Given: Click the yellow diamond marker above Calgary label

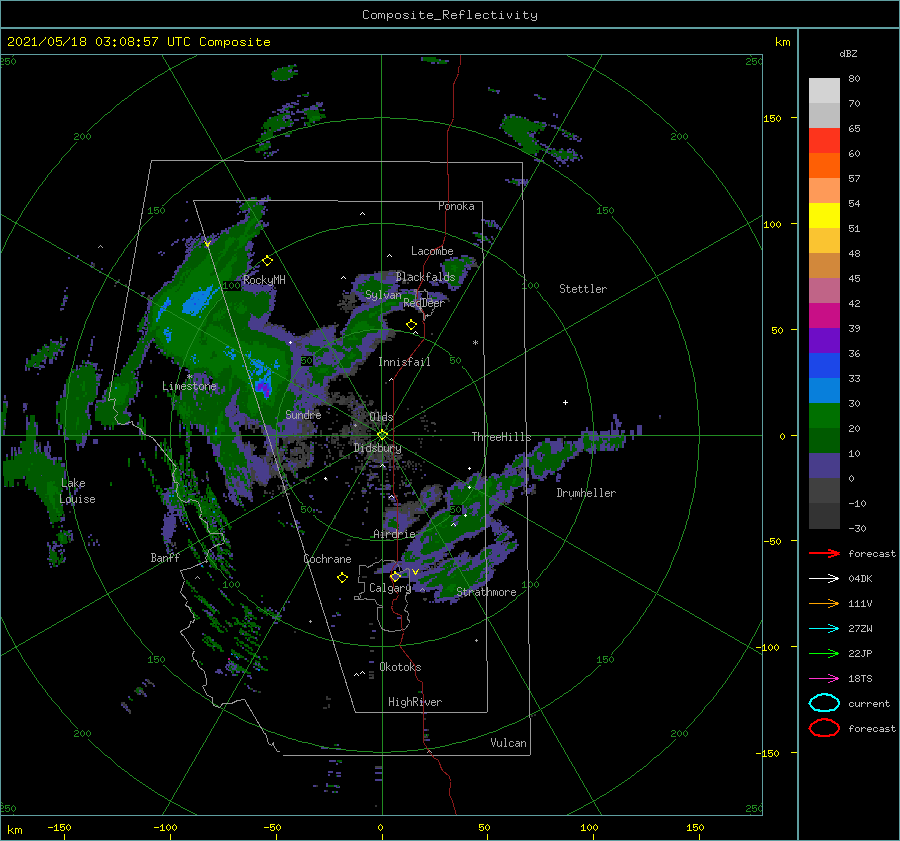Looking at the screenshot, I should point(395,576).
